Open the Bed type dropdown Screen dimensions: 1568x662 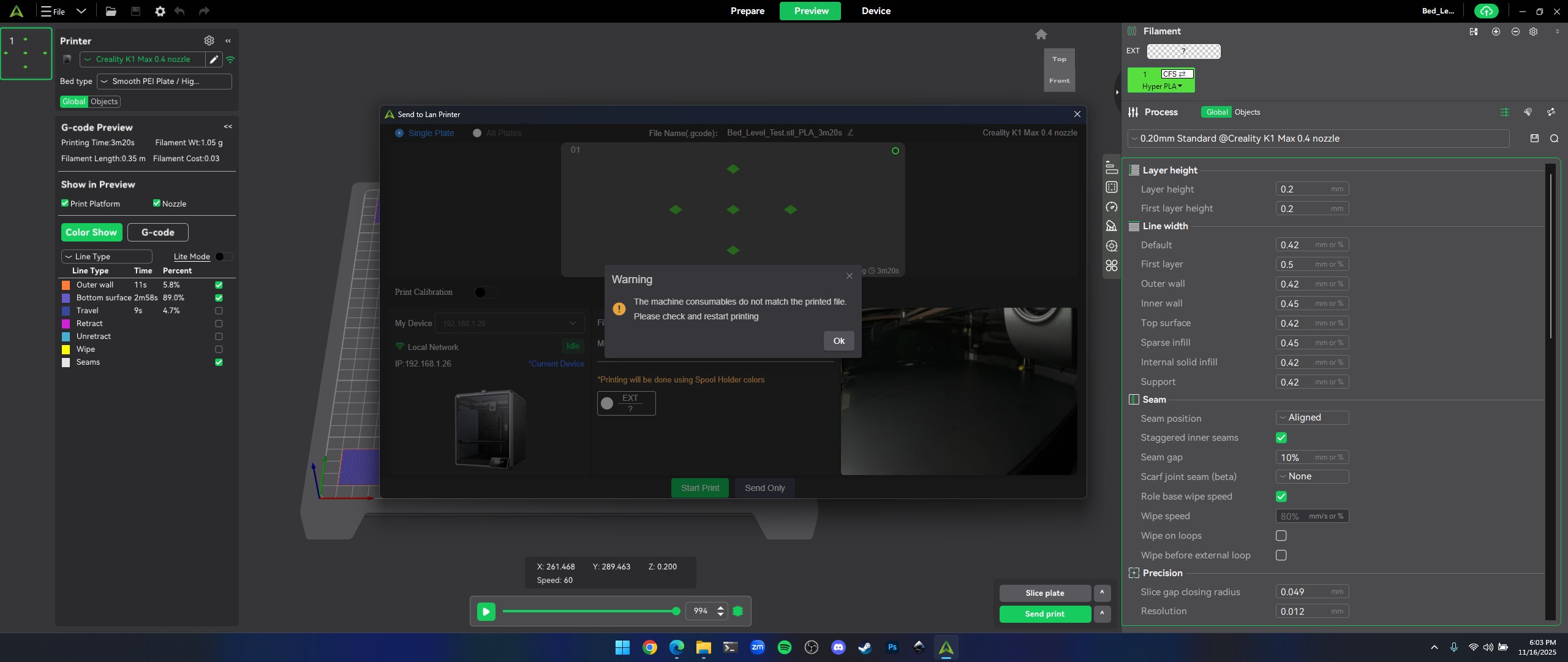[164, 82]
